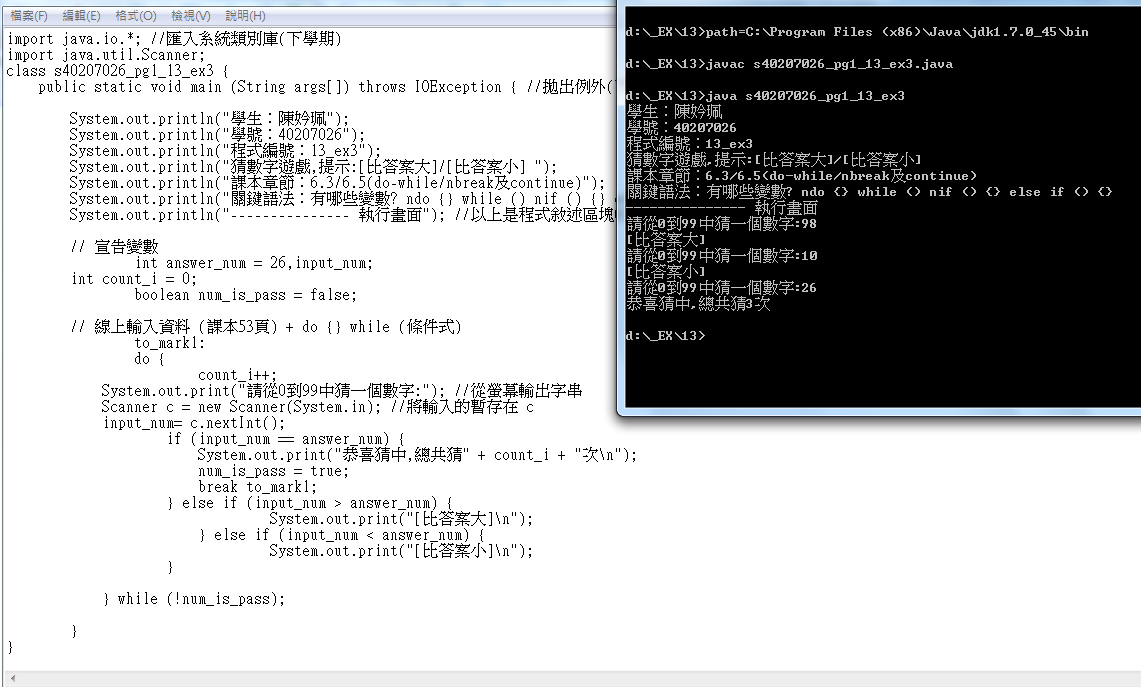
Task: Click the 'count_i++;' line
Action: 237,376
